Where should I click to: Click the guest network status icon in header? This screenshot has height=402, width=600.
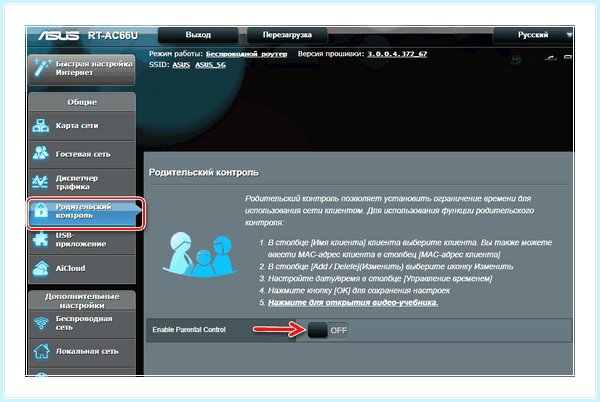(x=516, y=60)
